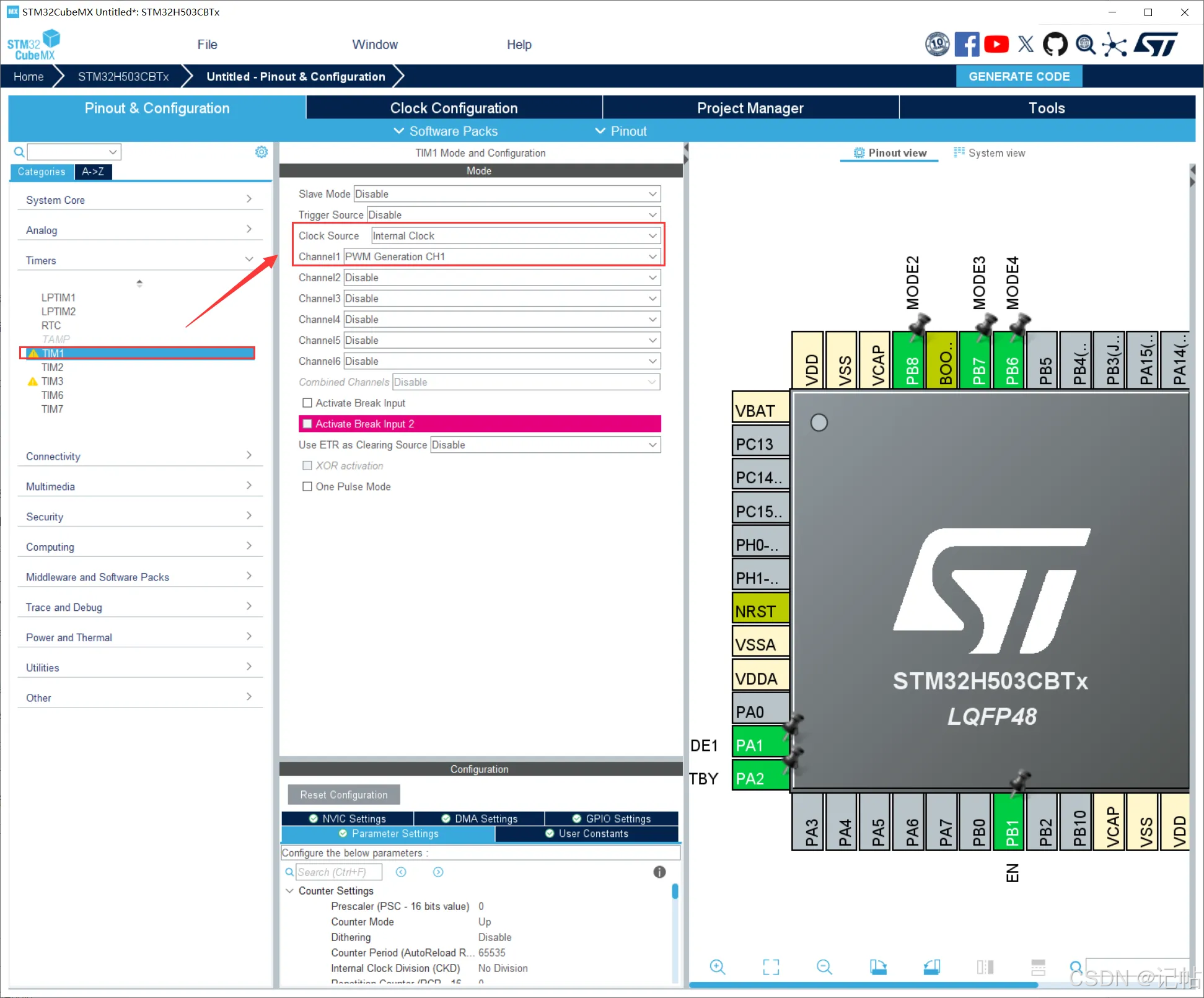Click the search magnifier in category panel

pyautogui.click(x=19, y=152)
